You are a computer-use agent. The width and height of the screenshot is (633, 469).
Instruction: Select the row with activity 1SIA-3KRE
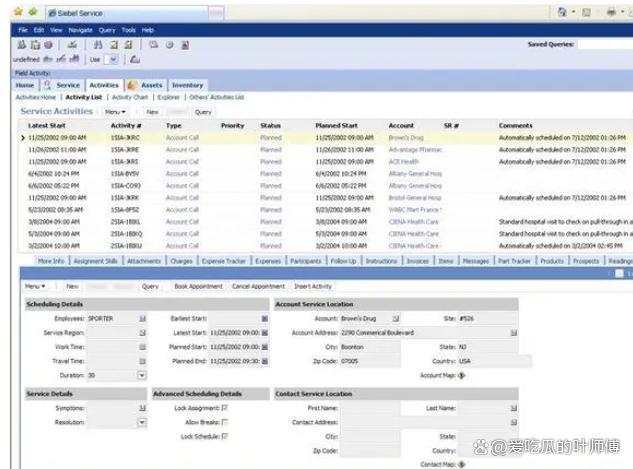coord(325,150)
